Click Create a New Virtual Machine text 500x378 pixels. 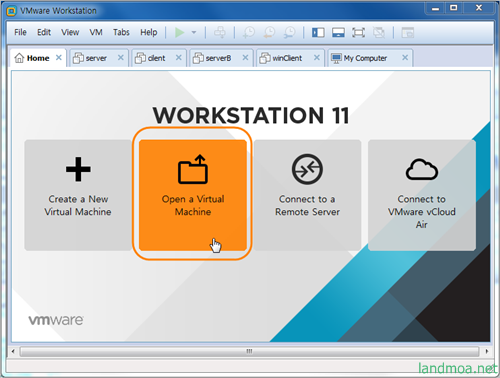[x=78, y=205]
